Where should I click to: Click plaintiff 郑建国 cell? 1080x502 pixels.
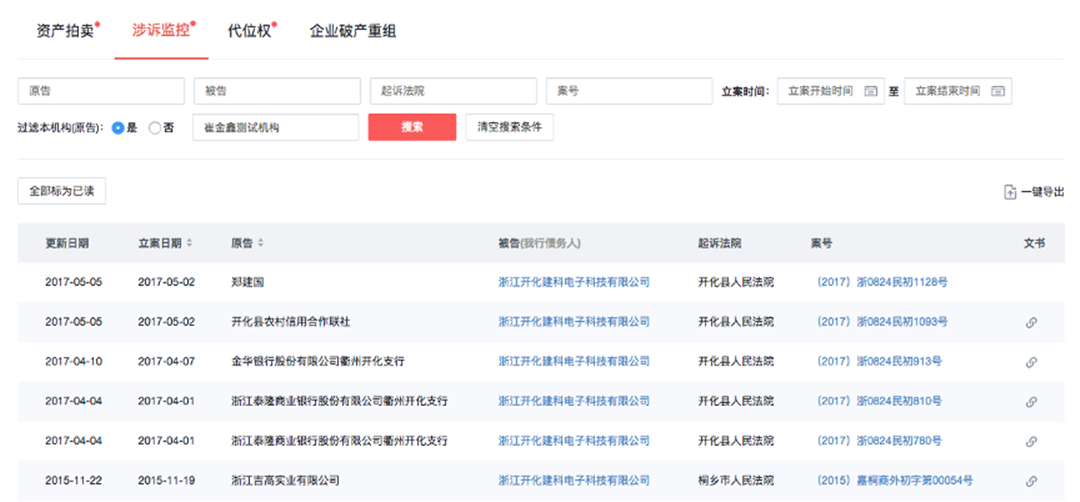(248, 282)
